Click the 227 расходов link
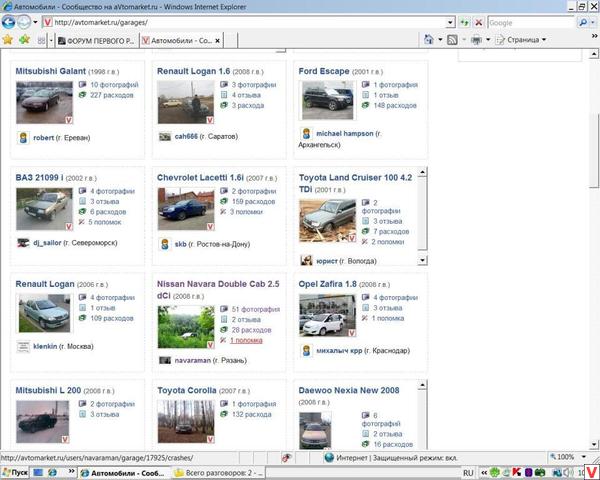This screenshot has height=480, width=600. pyautogui.click(x=112, y=95)
